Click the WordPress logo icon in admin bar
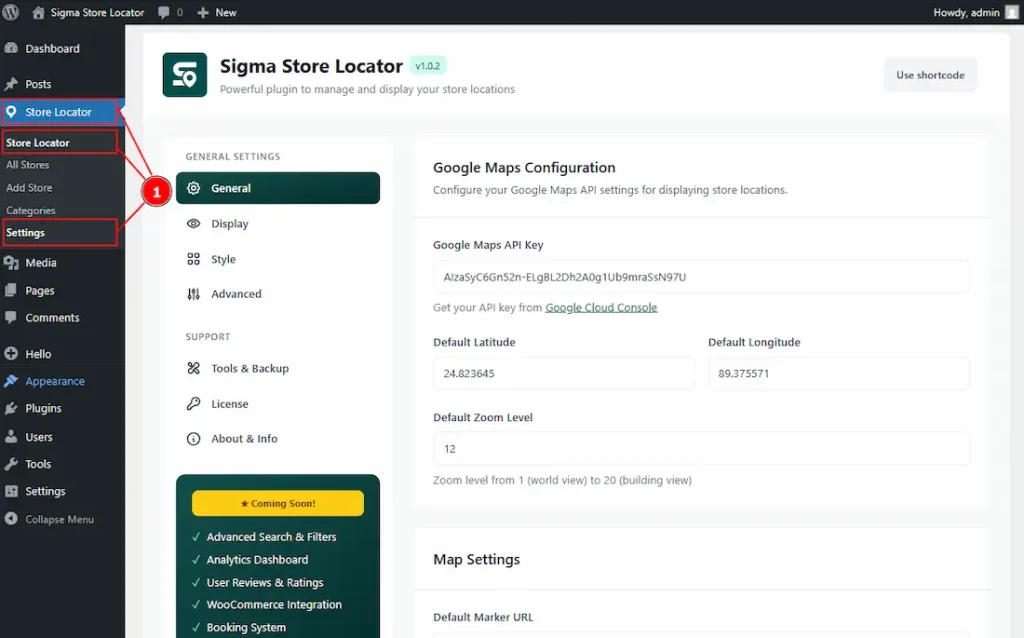 point(10,12)
